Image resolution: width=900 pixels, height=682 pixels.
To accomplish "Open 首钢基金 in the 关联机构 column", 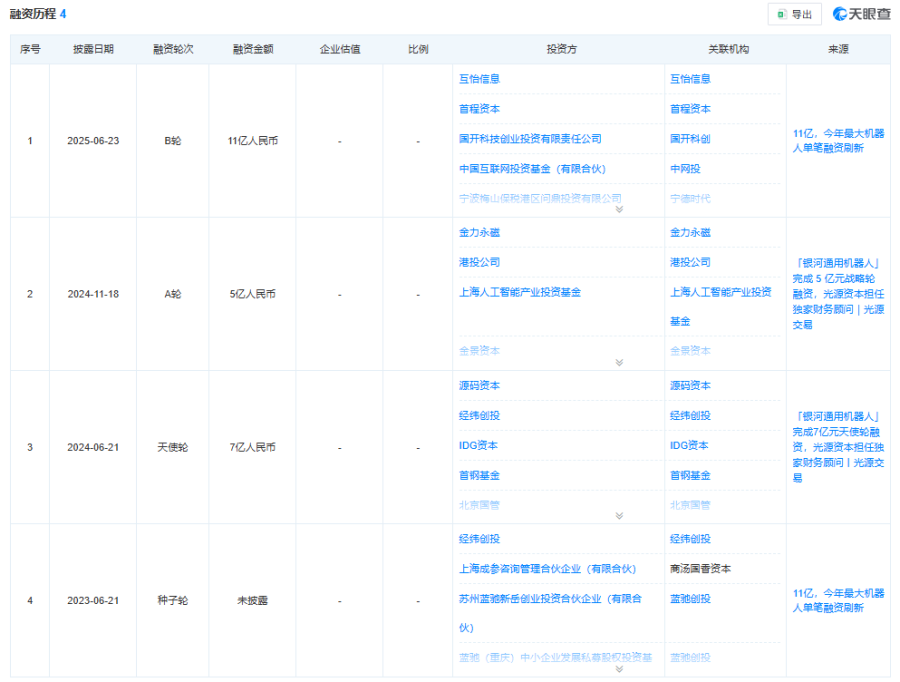I will click(690, 475).
